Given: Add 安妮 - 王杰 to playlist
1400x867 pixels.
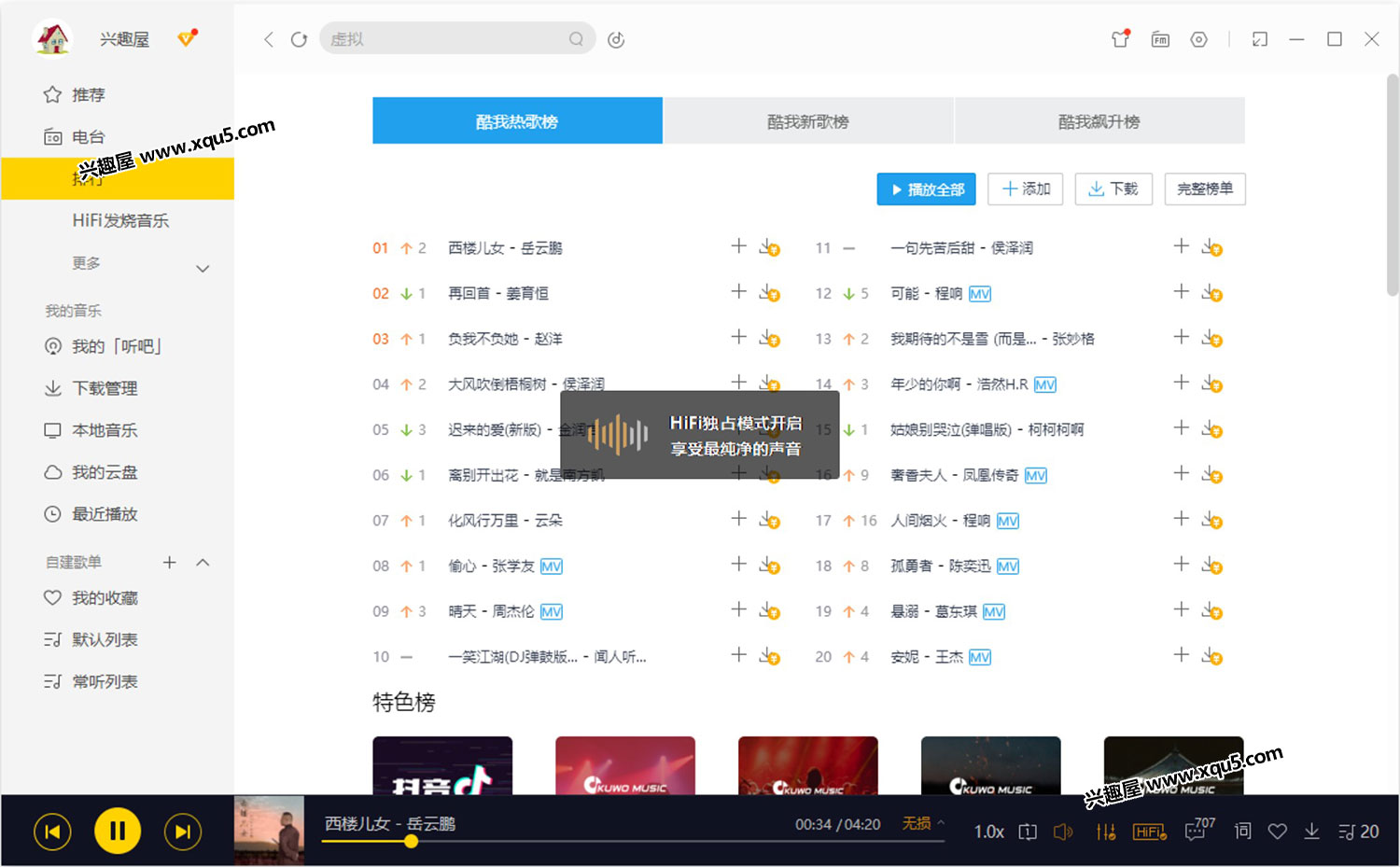Looking at the screenshot, I should (1181, 655).
